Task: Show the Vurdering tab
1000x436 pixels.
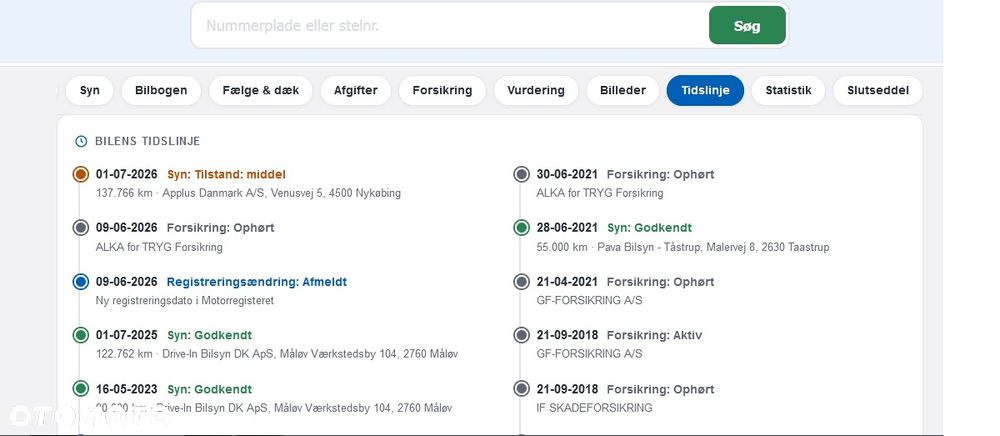Action: pos(536,91)
